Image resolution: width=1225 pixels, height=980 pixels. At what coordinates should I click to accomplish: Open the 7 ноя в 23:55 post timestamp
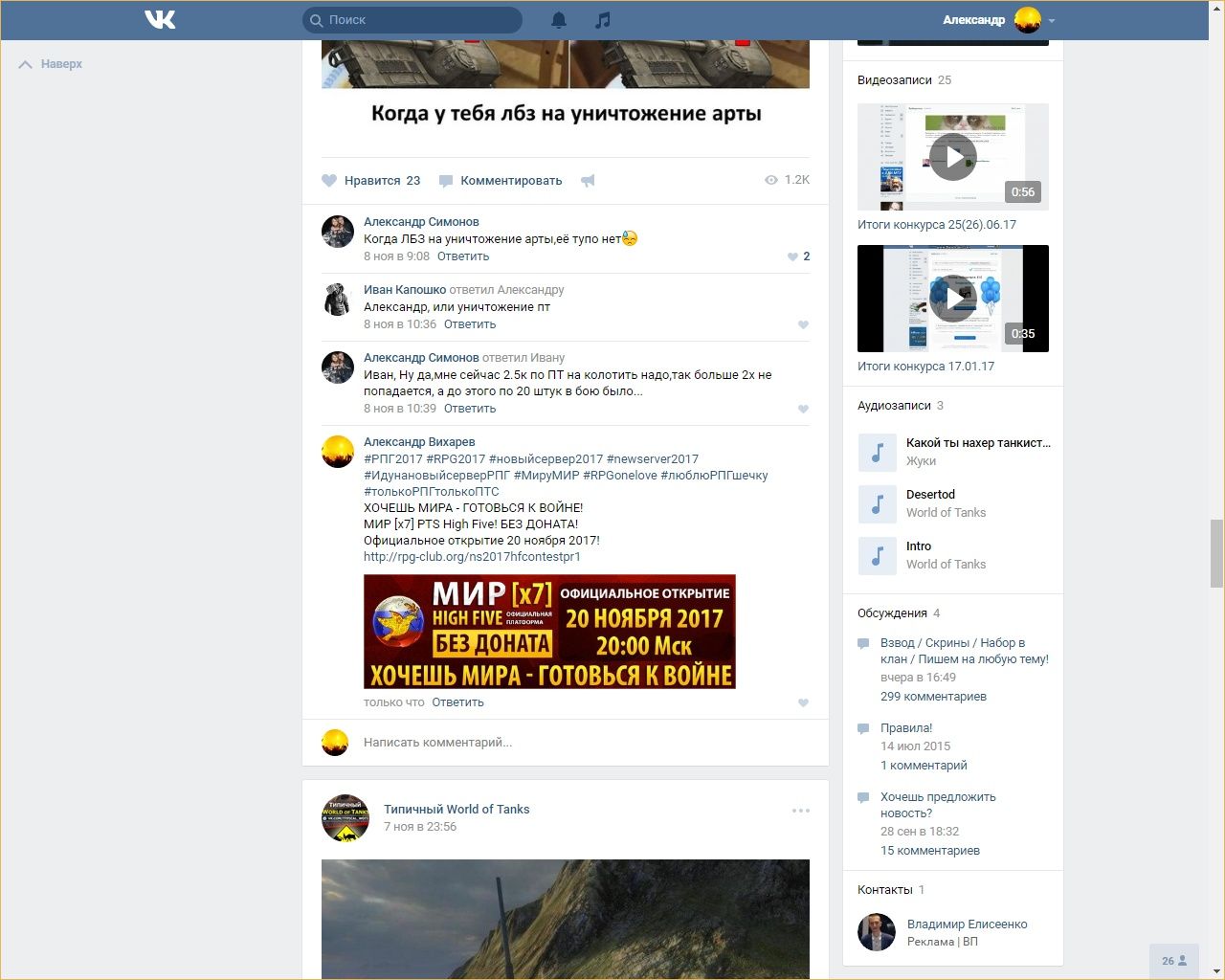pos(420,827)
